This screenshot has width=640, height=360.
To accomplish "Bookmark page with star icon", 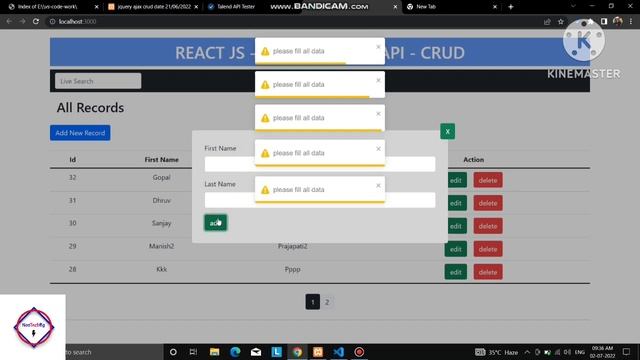I will coord(561,22).
